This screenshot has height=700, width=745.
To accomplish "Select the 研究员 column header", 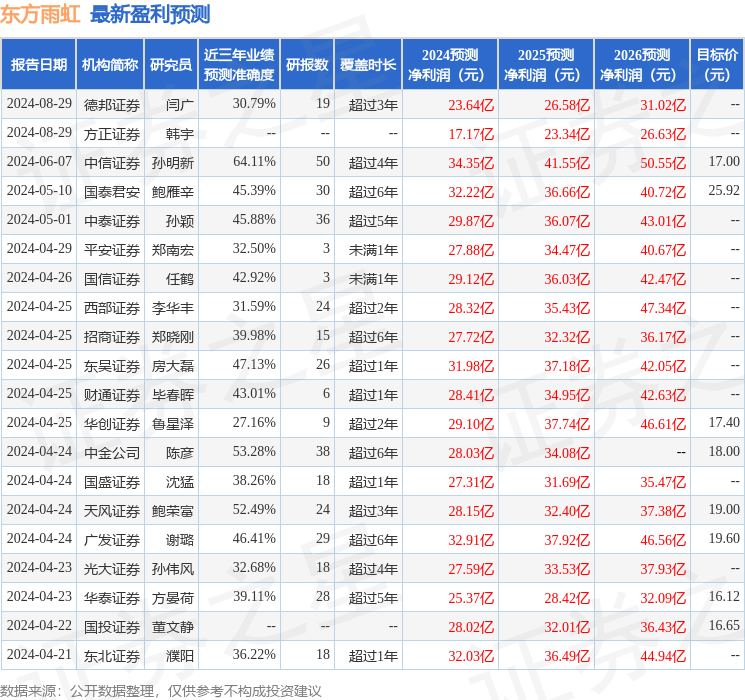I will coord(171,65).
